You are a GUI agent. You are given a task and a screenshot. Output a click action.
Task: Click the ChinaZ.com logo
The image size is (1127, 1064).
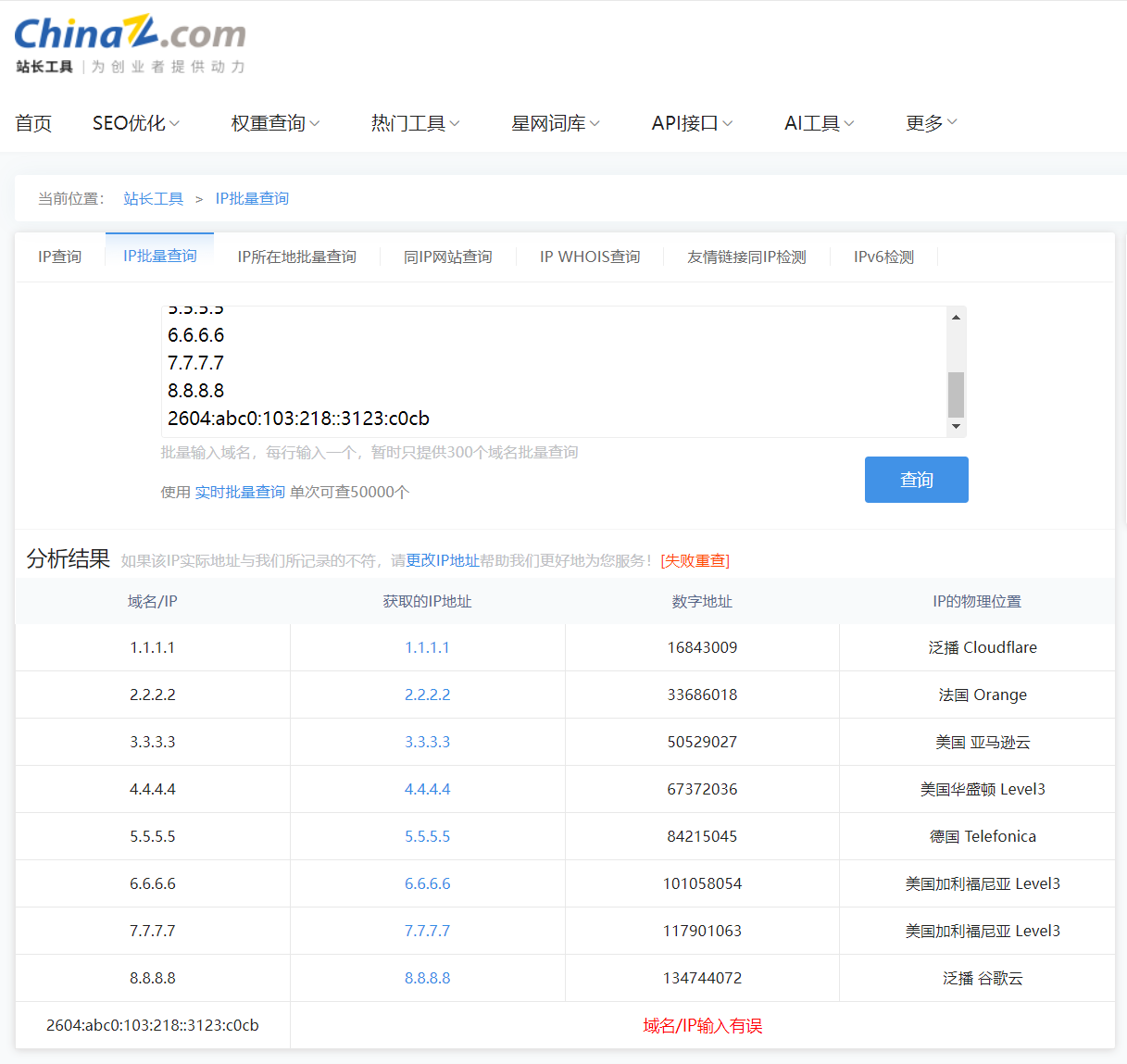click(x=130, y=44)
